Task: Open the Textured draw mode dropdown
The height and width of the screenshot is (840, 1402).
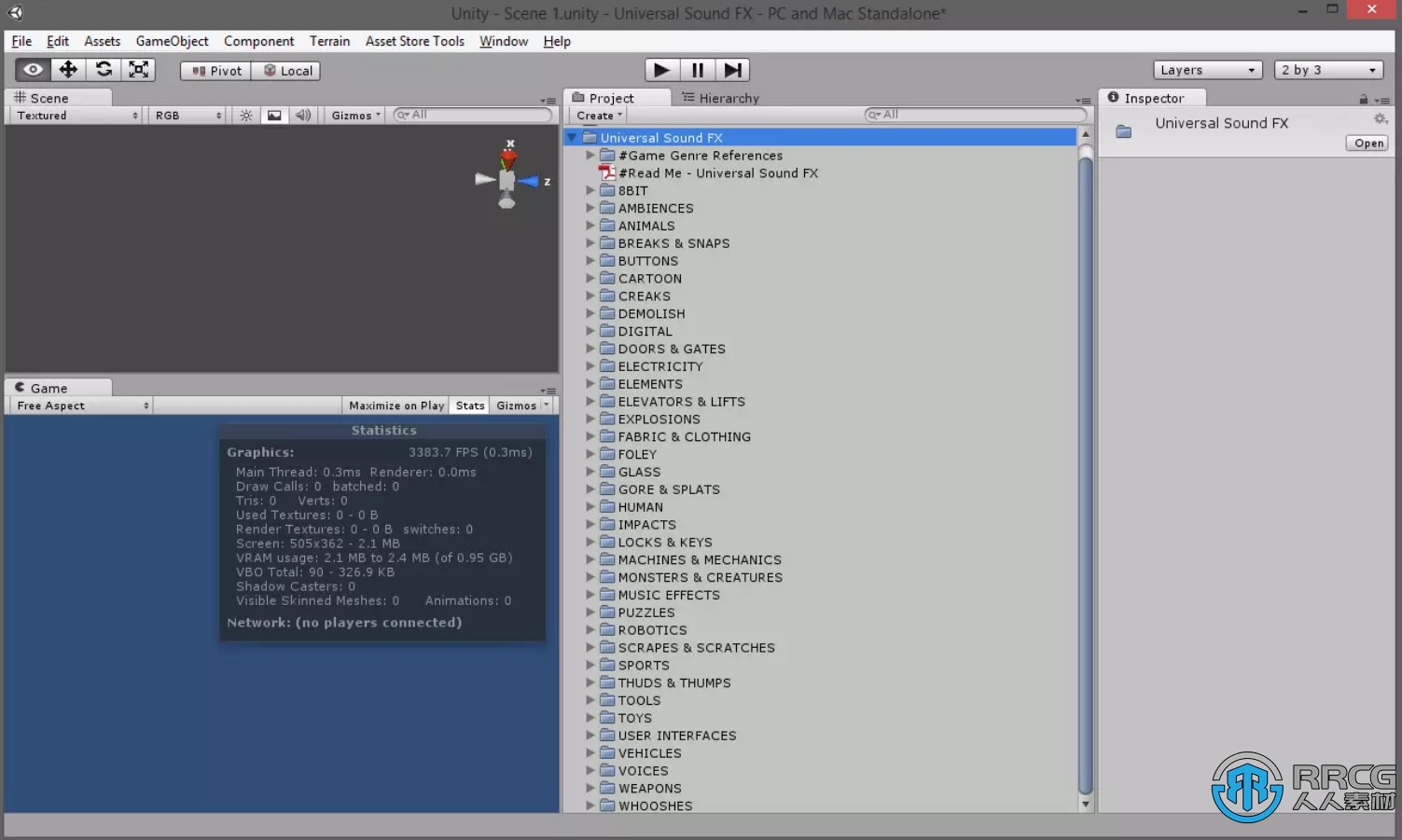Action: (x=76, y=116)
